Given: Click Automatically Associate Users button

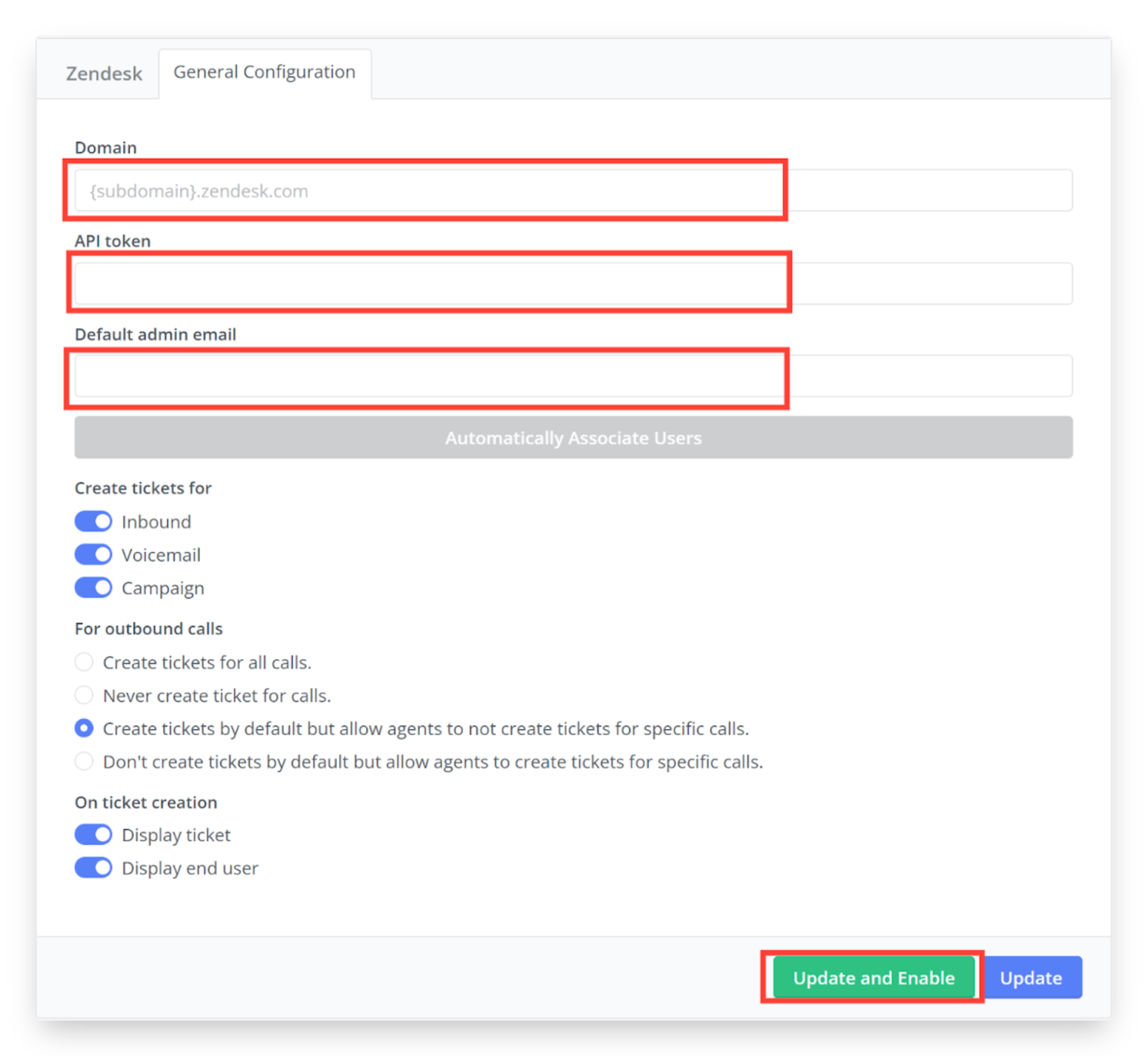Looking at the screenshot, I should coord(573,438).
